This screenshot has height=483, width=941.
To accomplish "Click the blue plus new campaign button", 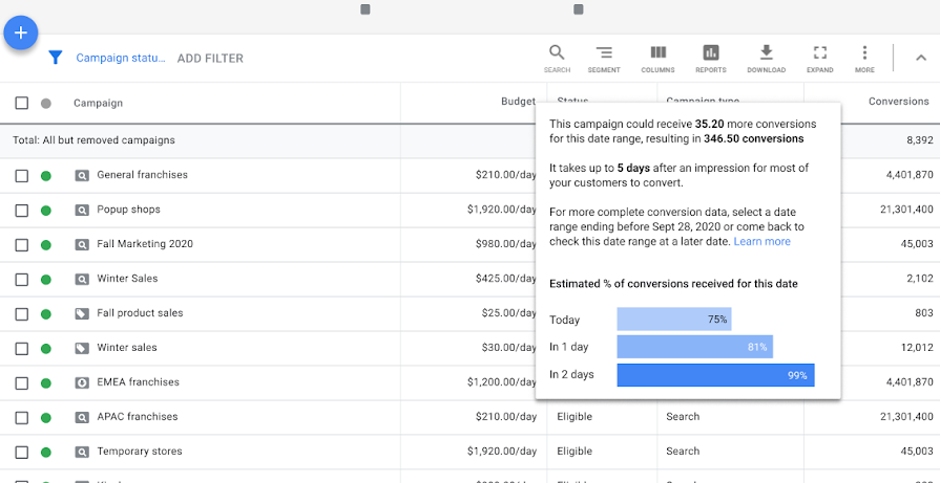I will 21,33.
